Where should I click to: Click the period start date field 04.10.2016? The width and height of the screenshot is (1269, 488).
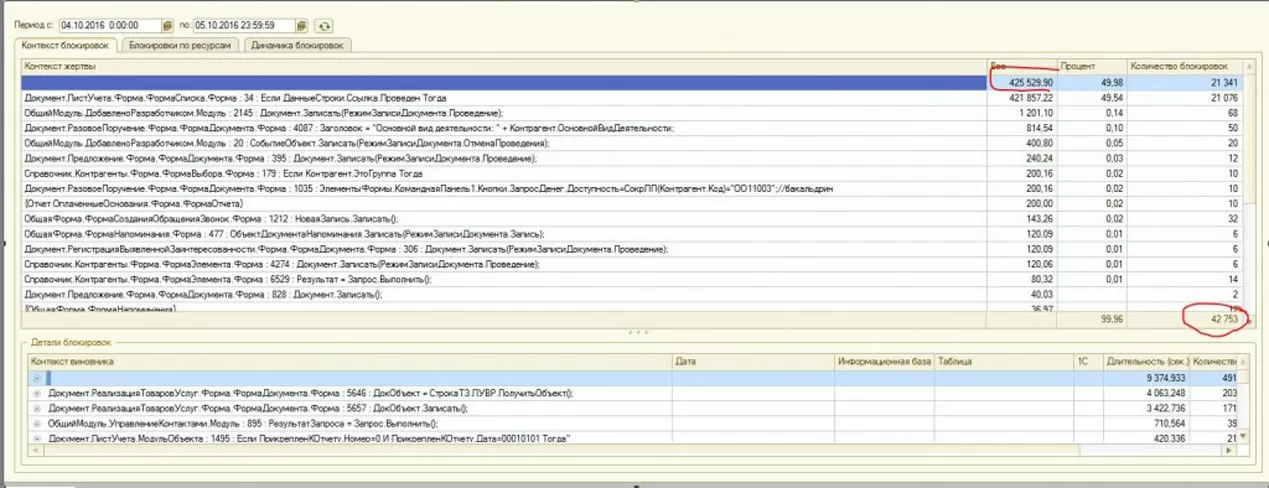[109, 25]
